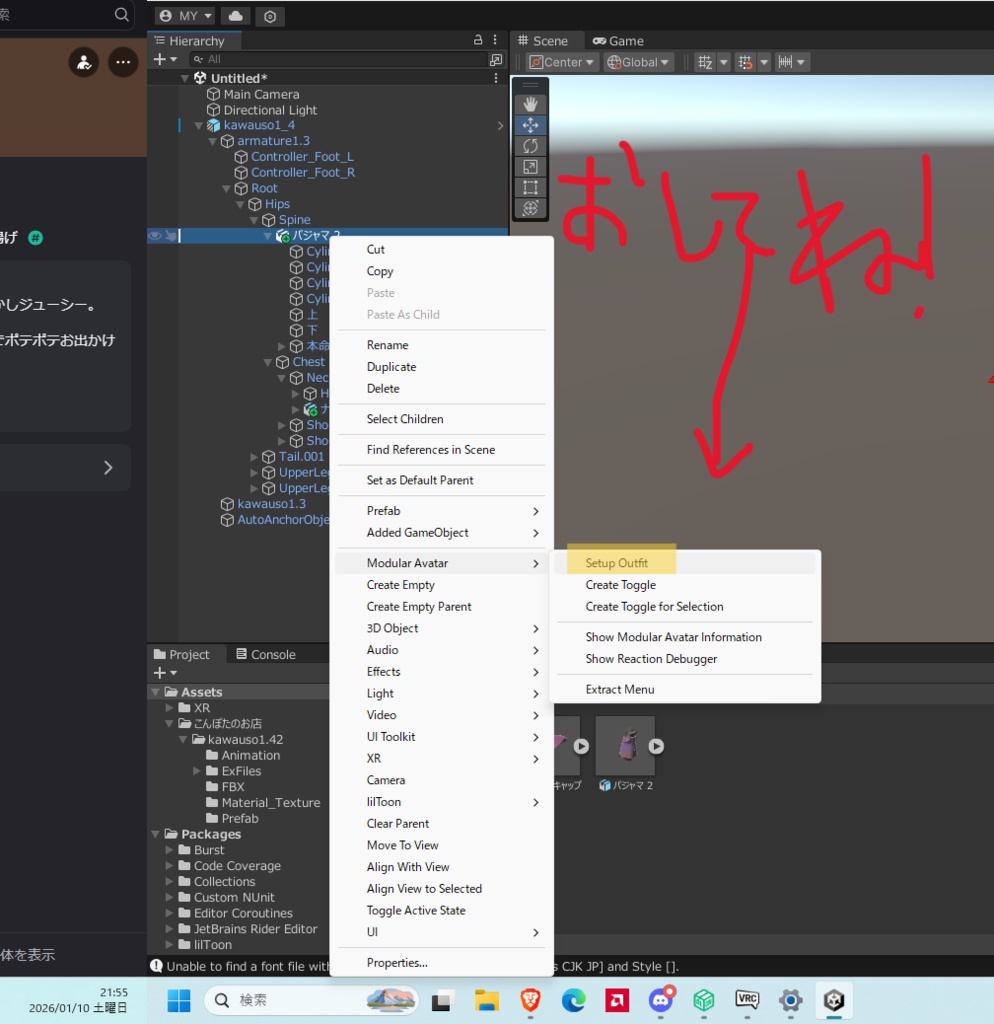Choose Create Toggle in submenu

(x=685, y=584)
